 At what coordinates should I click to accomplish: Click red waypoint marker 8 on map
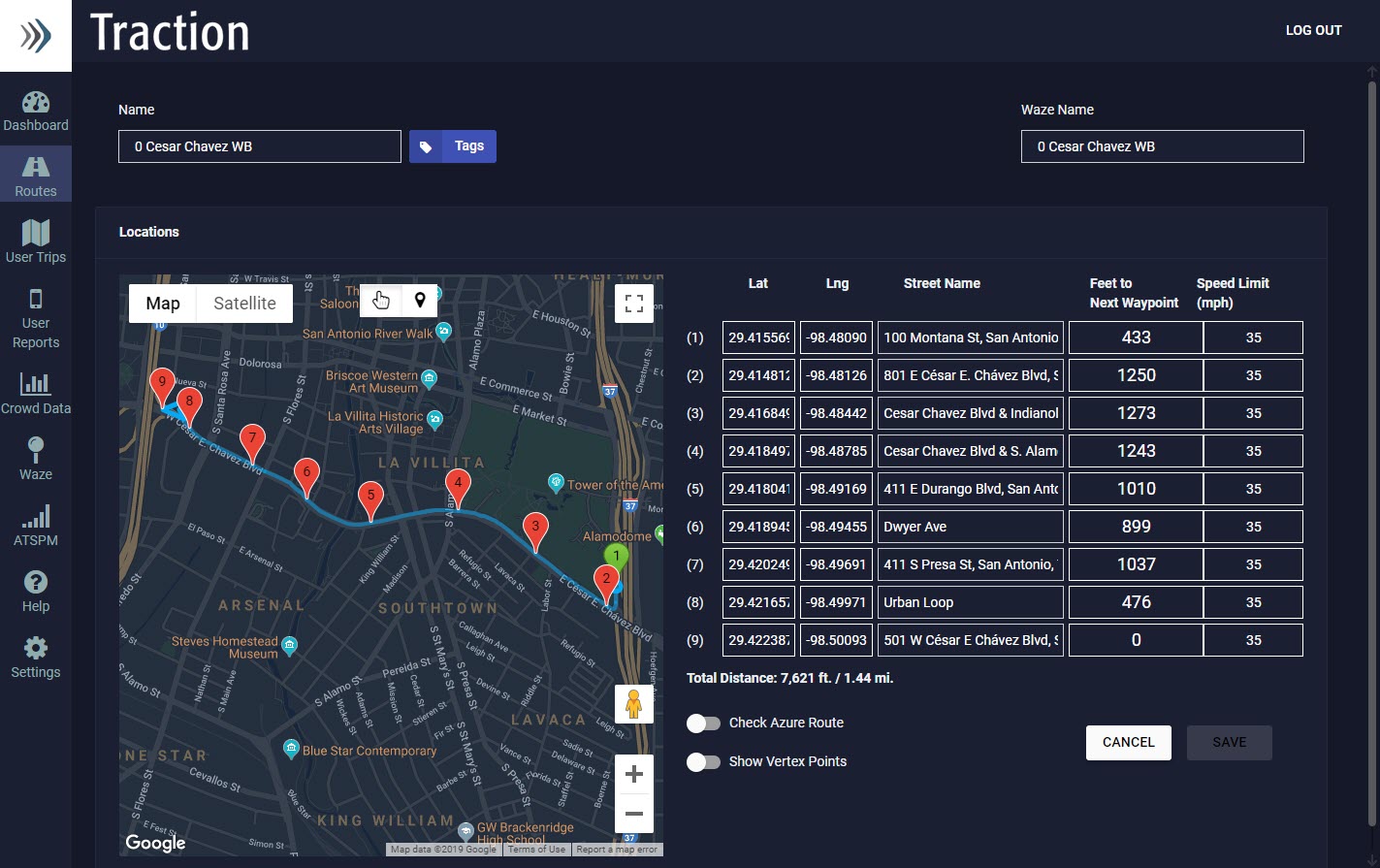pos(189,407)
